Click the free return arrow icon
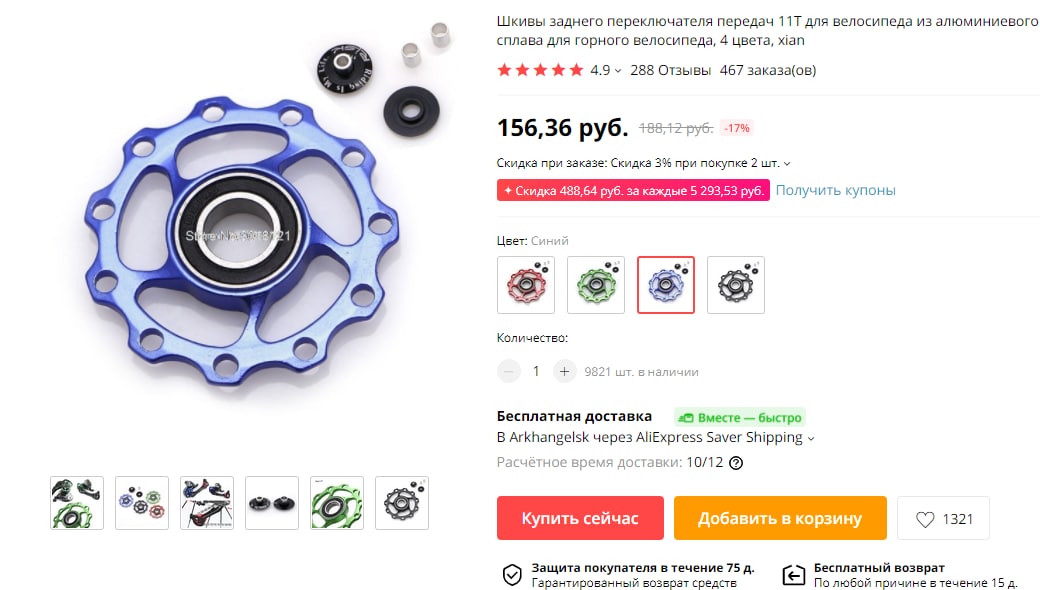 tap(793, 575)
